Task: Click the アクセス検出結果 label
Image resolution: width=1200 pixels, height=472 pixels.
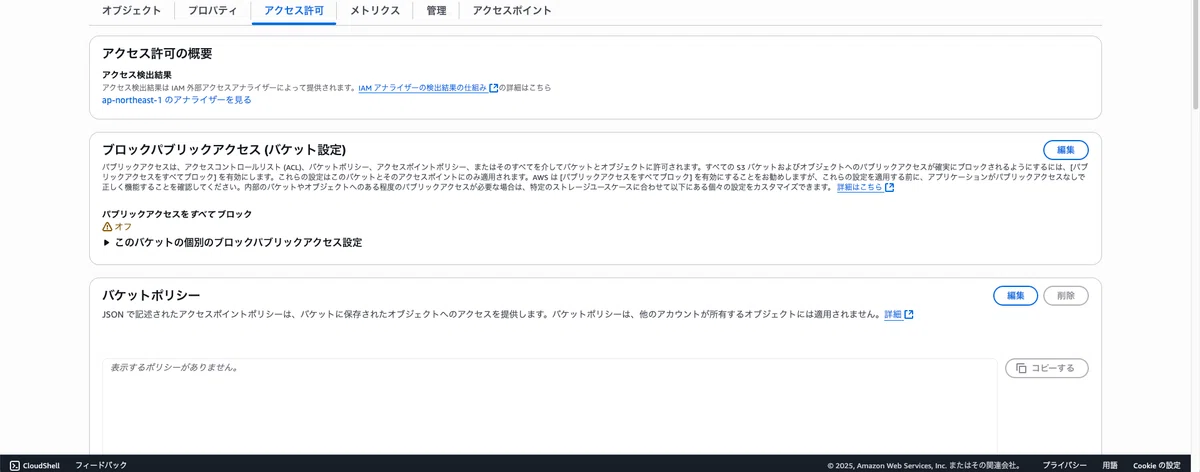Action: tap(137, 75)
